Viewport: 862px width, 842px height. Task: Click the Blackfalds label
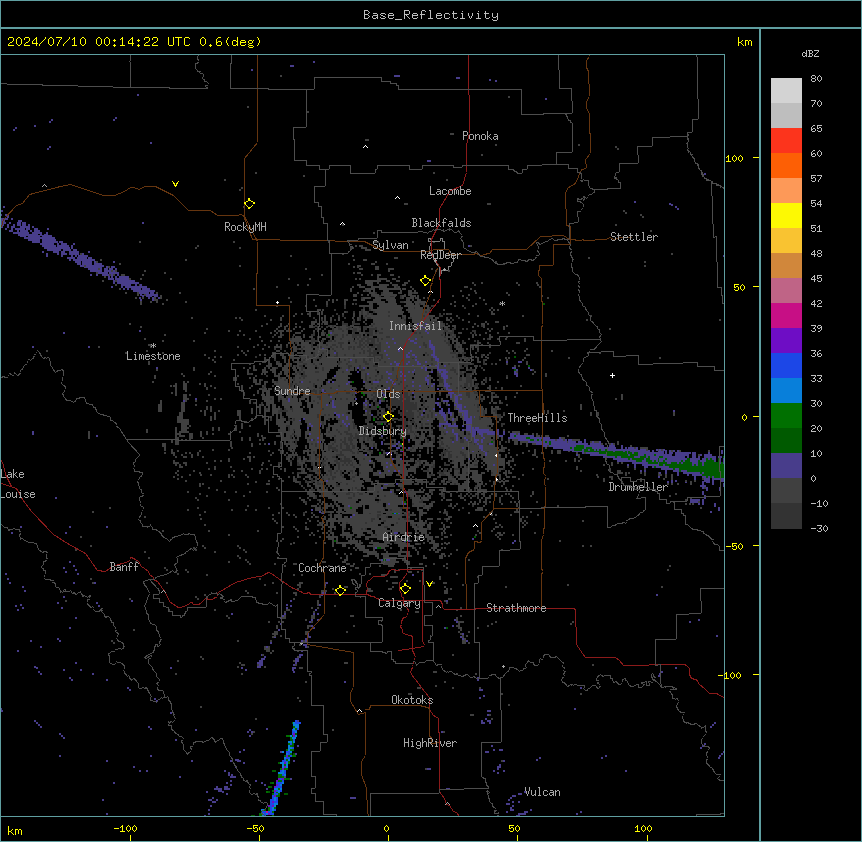(x=441, y=223)
